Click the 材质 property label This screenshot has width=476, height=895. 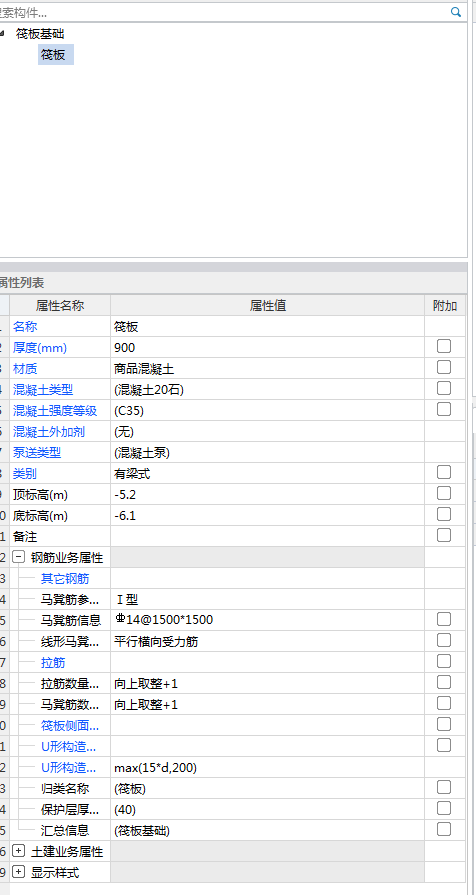click(25, 369)
